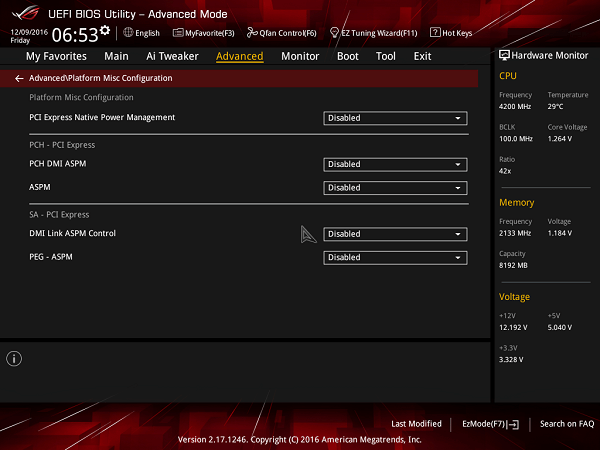Click the Ratio value 42x
The image size is (600, 450).
[505, 171]
